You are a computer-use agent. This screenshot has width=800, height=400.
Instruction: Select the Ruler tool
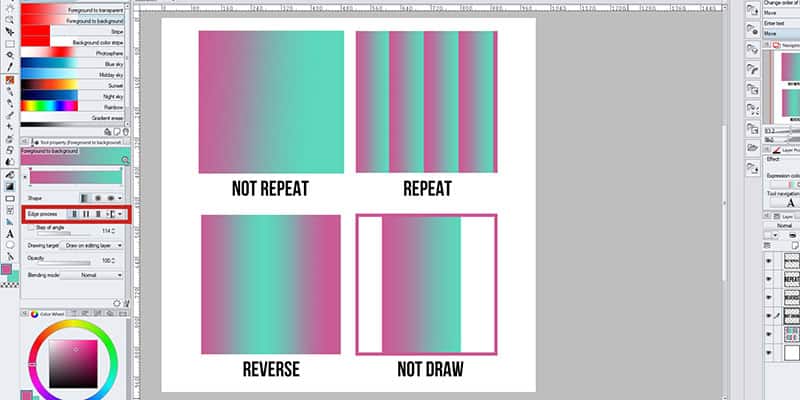click(x=9, y=222)
